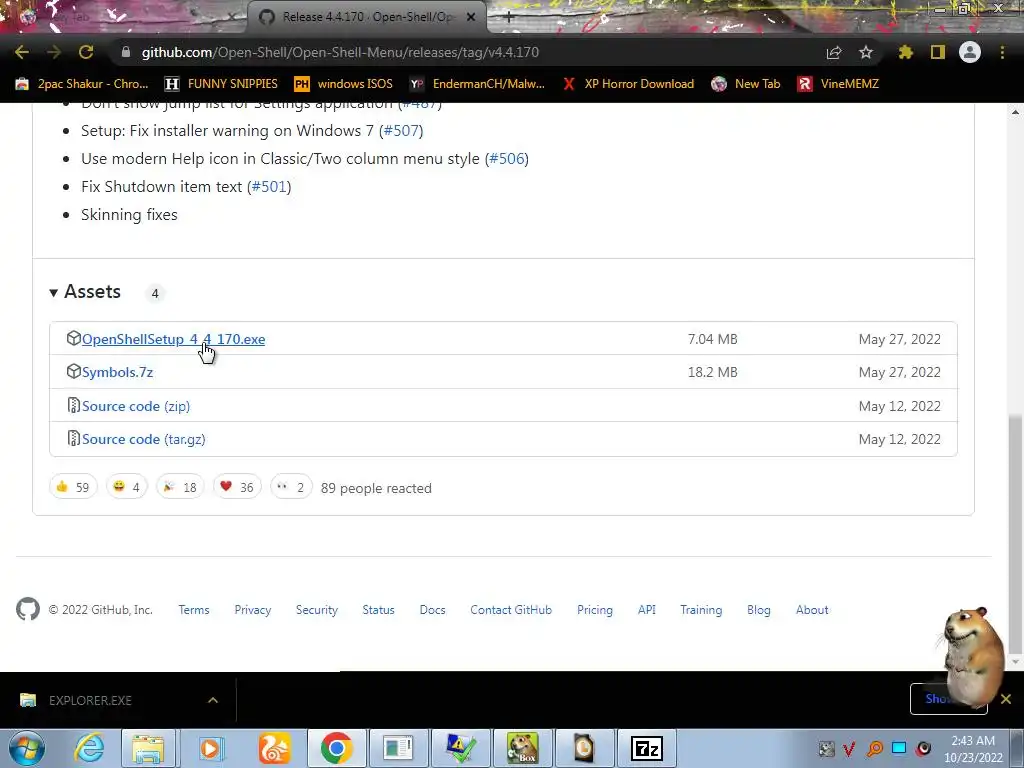Download the Symbols.7z asset
This screenshot has width=1024, height=768.
(x=118, y=372)
